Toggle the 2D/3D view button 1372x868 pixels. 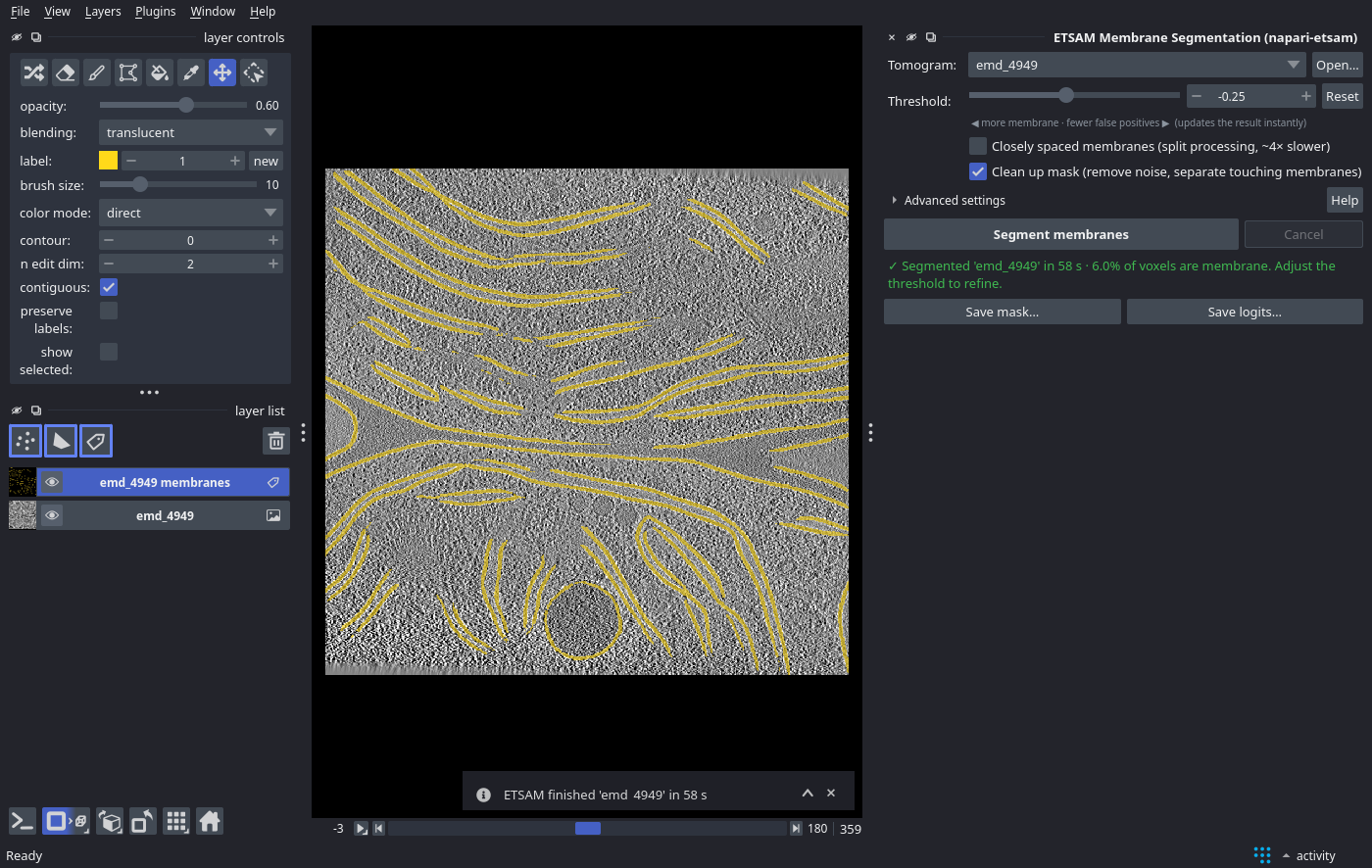tap(66, 821)
